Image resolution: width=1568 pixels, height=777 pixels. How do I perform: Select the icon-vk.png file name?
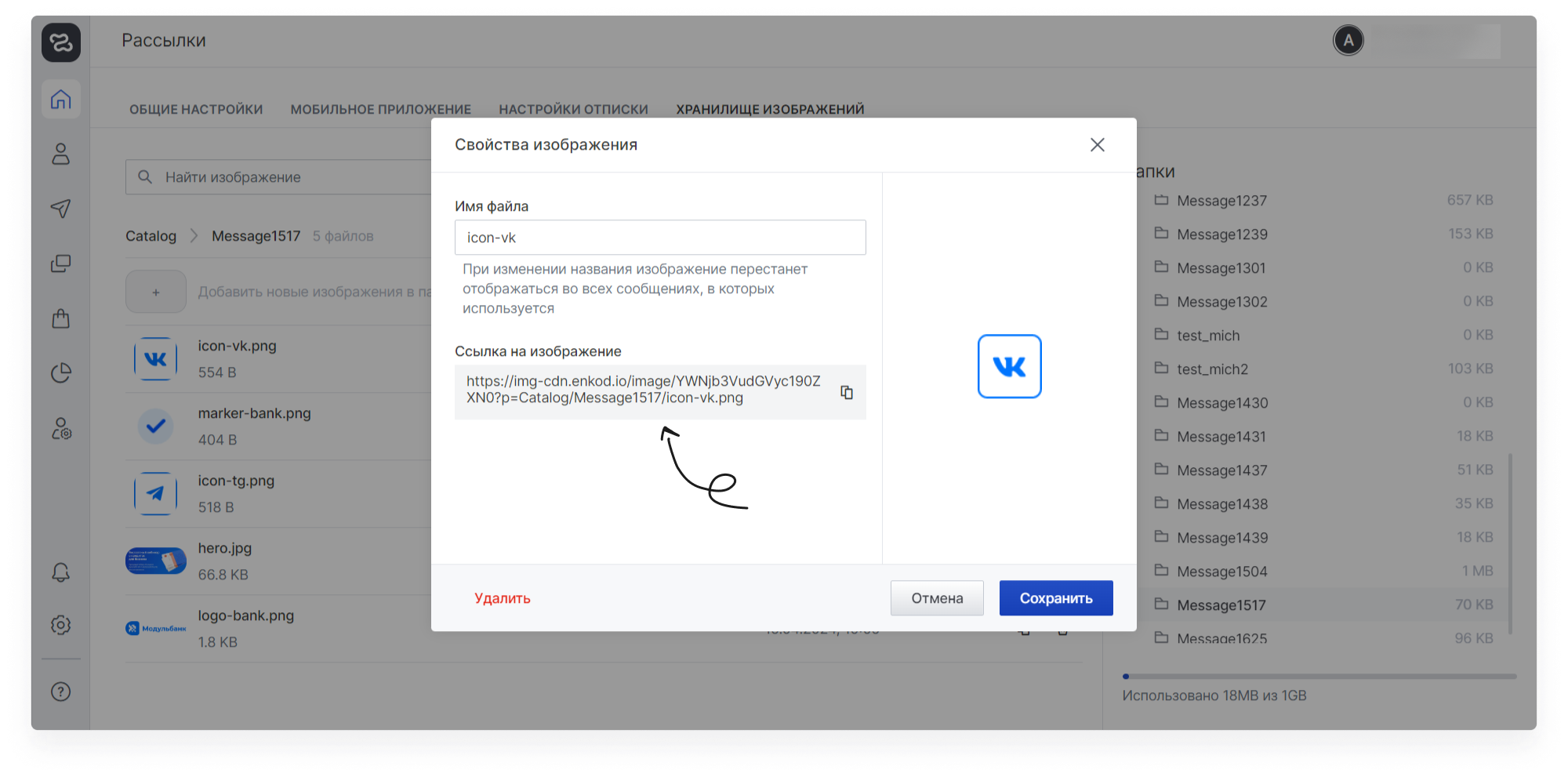click(238, 346)
